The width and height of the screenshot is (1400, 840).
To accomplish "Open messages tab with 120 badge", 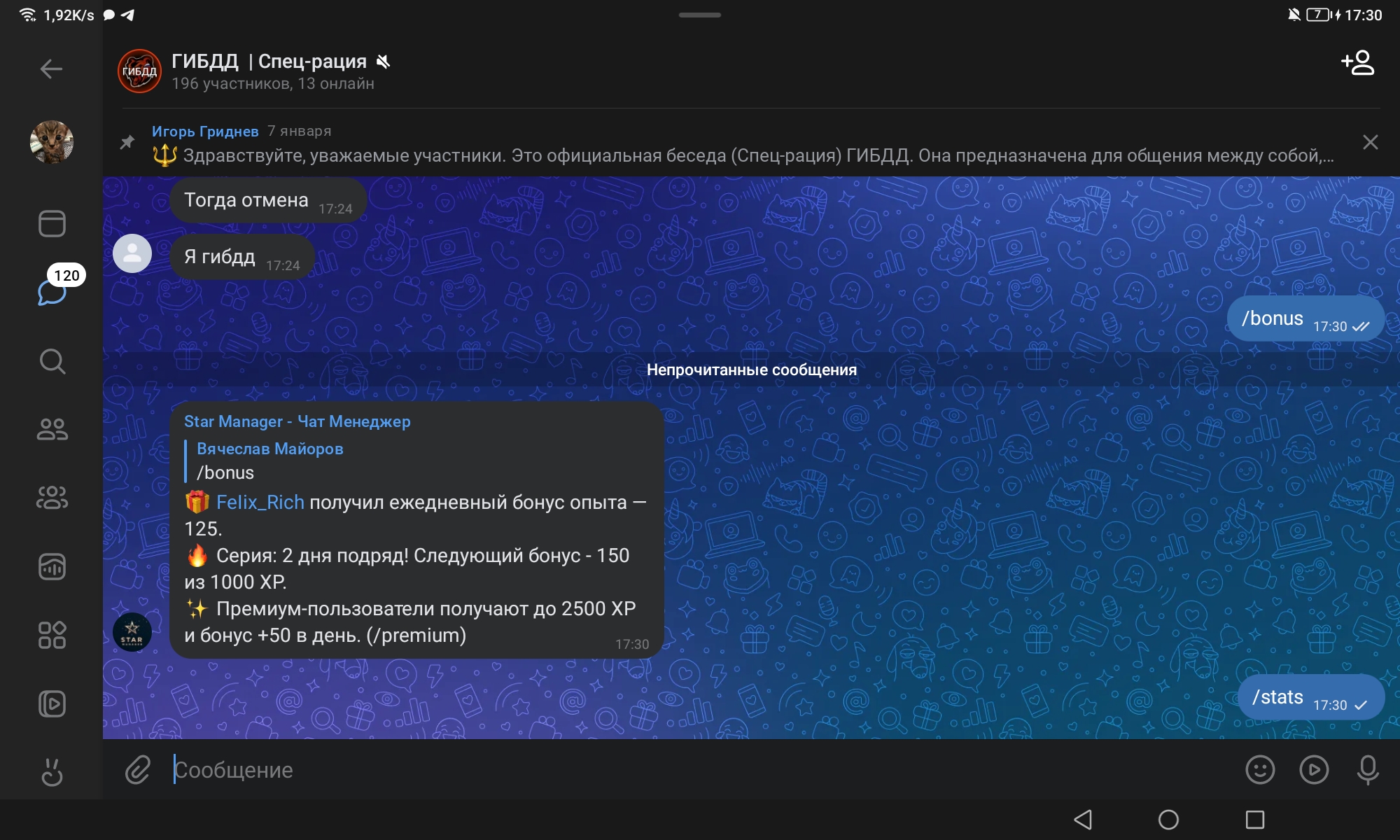I will tap(52, 293).
